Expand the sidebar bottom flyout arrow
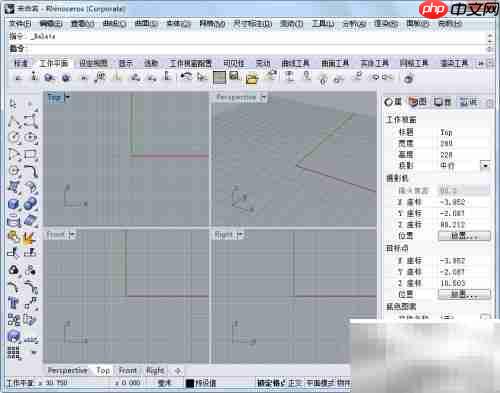 tap(34, 352)
